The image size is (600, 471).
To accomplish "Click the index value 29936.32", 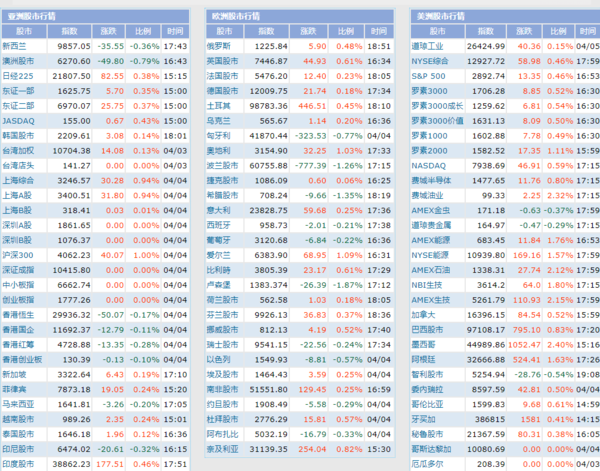I will pyautogui.click(x=72, y=315).
